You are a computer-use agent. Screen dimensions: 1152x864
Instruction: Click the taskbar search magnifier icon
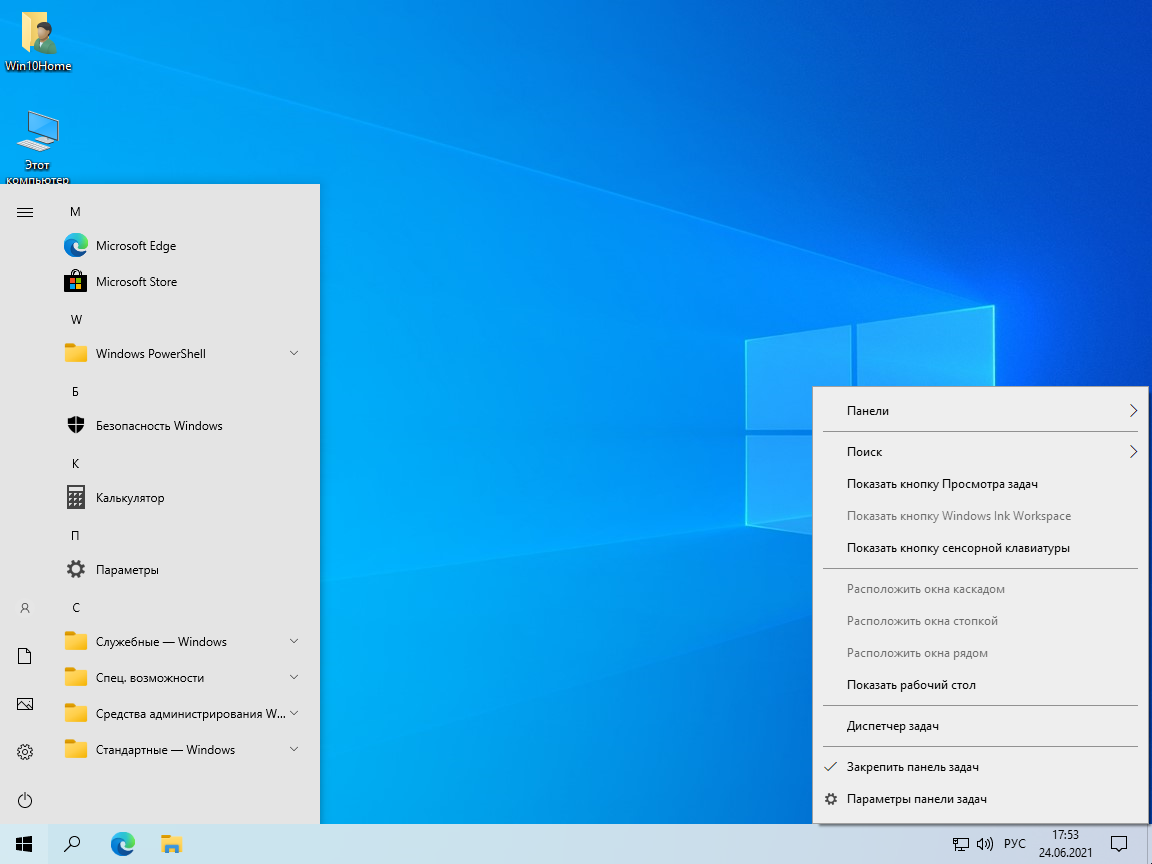[x=72, y=844]
